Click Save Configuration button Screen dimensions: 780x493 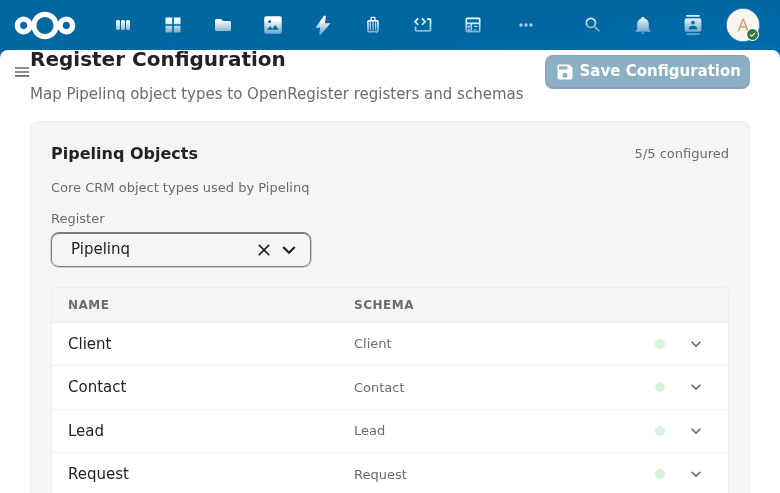click(647, 72)
